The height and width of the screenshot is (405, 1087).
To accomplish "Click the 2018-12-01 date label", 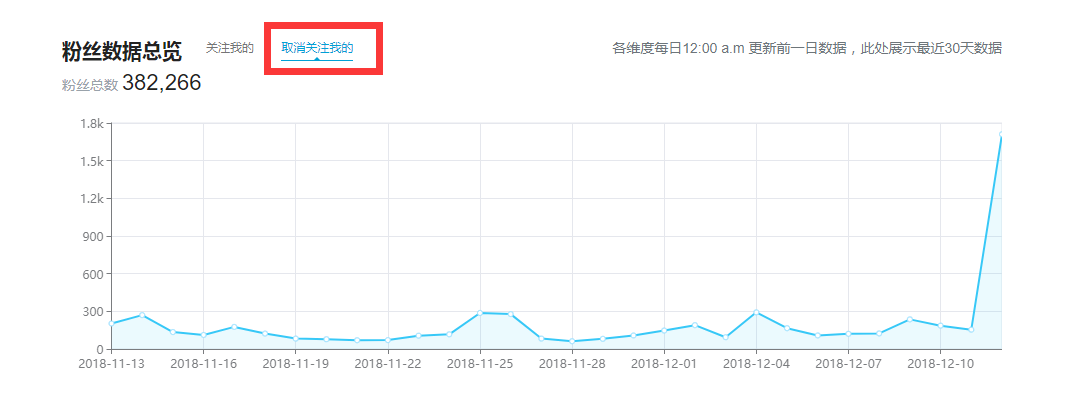I will pyautogui.click(x=664, y=363).
